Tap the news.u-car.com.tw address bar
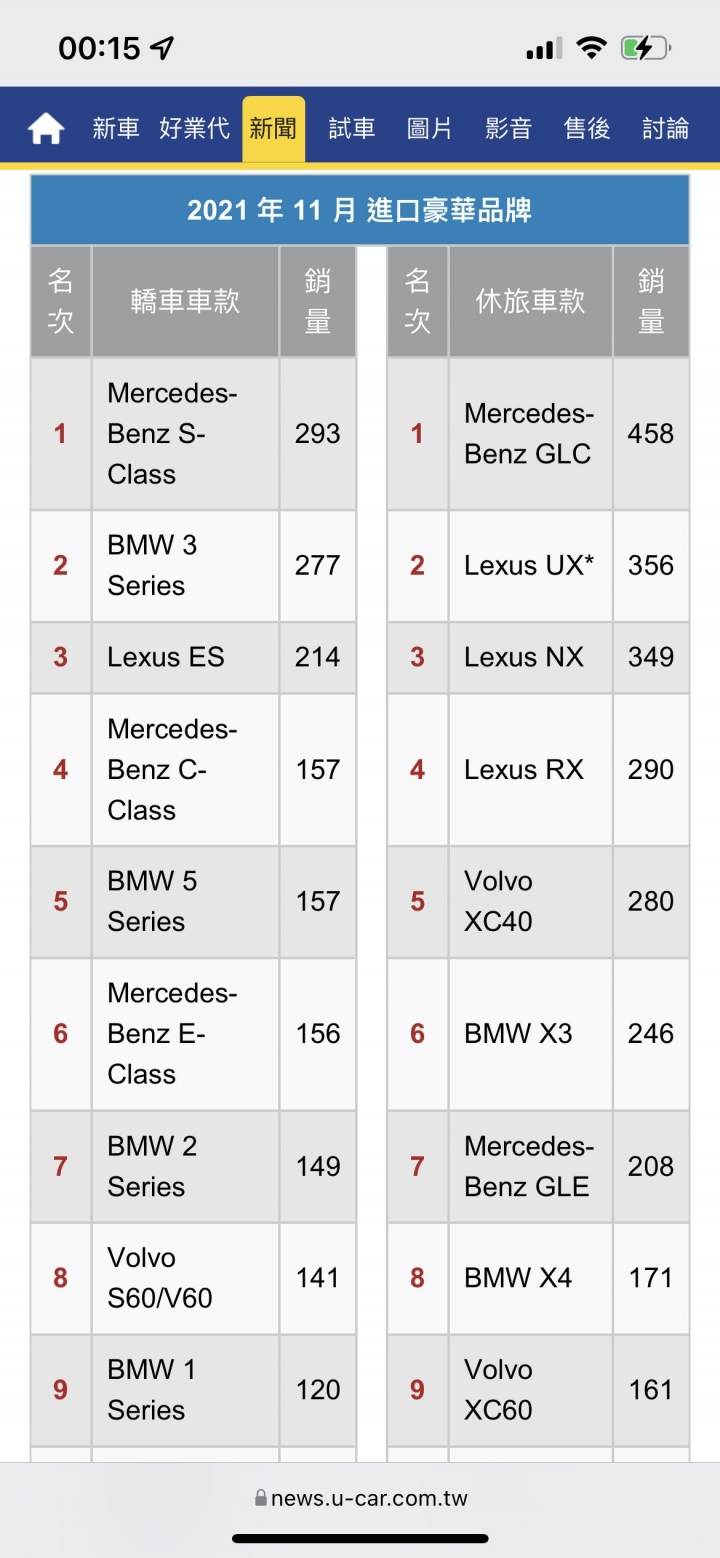The image size is (720, 1558). coord(360,1498)
